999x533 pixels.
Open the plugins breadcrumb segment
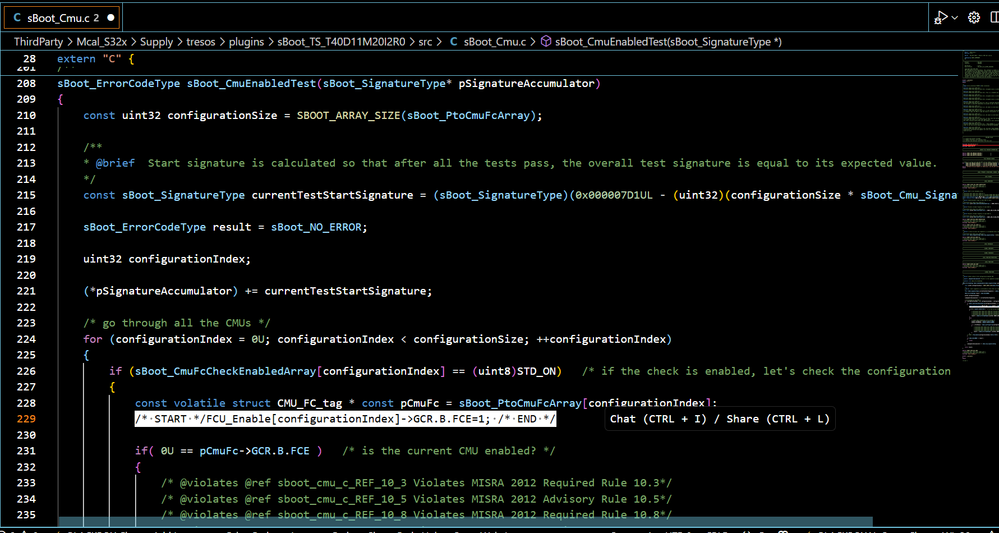click(248, 42)
